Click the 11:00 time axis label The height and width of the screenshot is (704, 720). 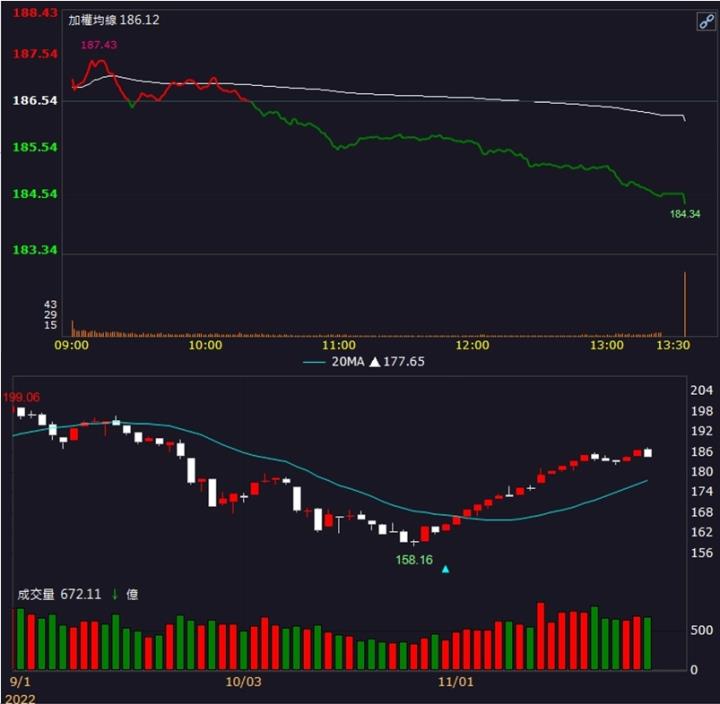339,345
